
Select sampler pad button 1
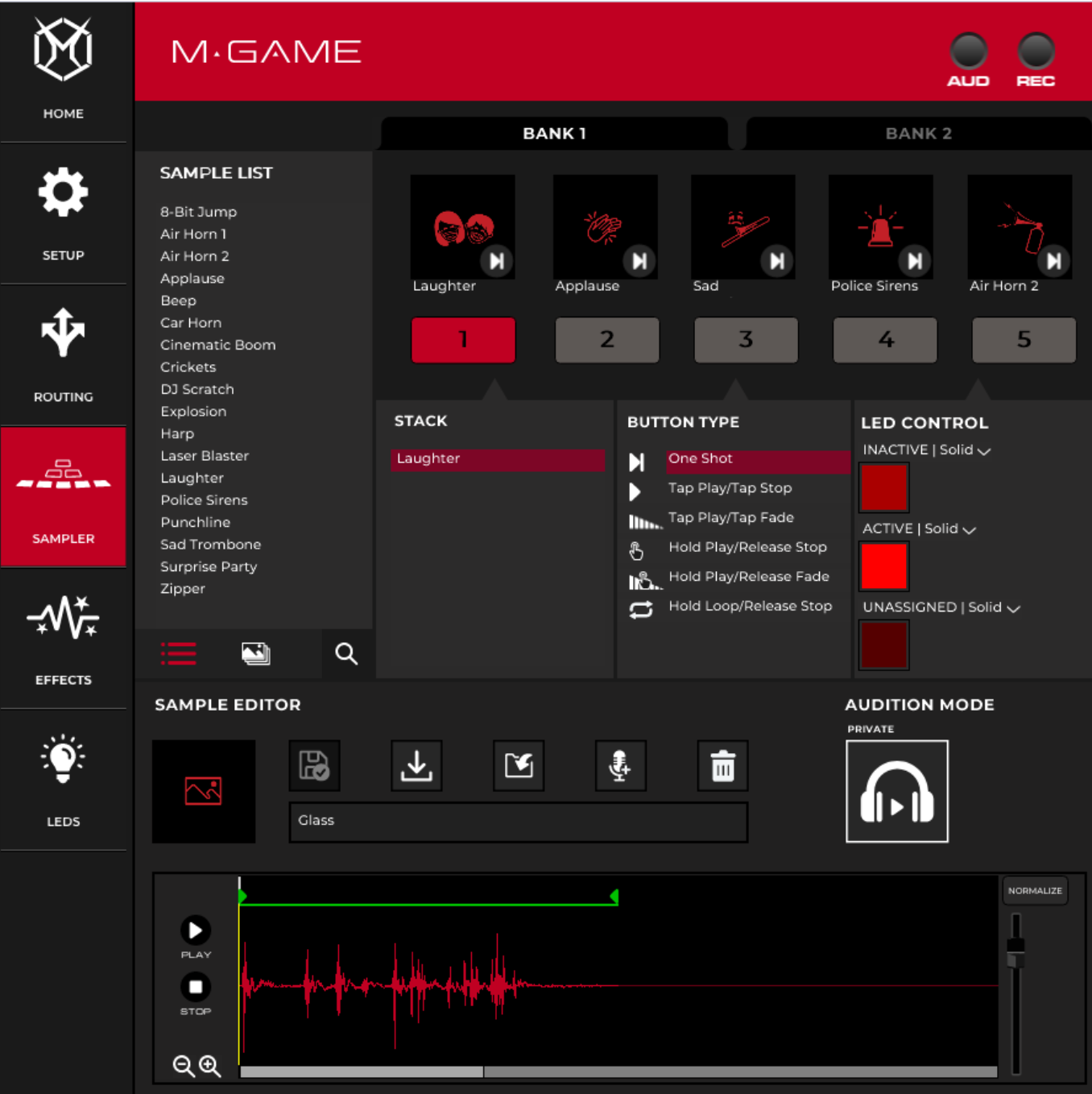(x=463, y=340)
